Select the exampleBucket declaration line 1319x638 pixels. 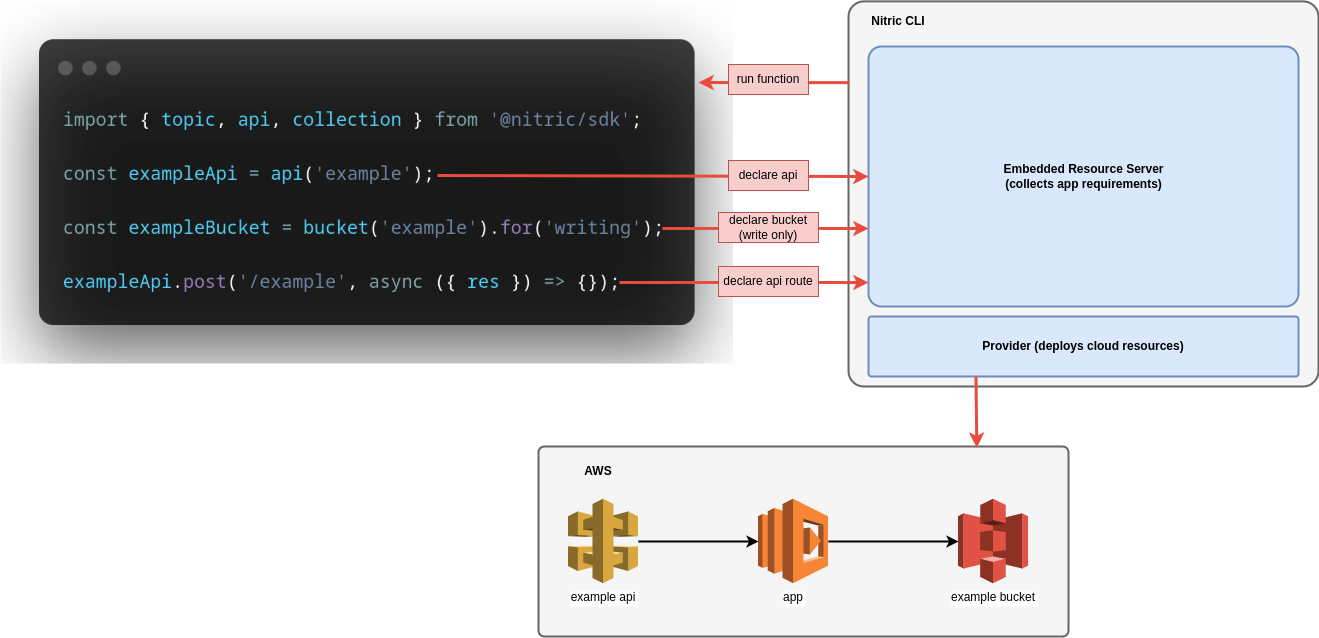point(360,227)
